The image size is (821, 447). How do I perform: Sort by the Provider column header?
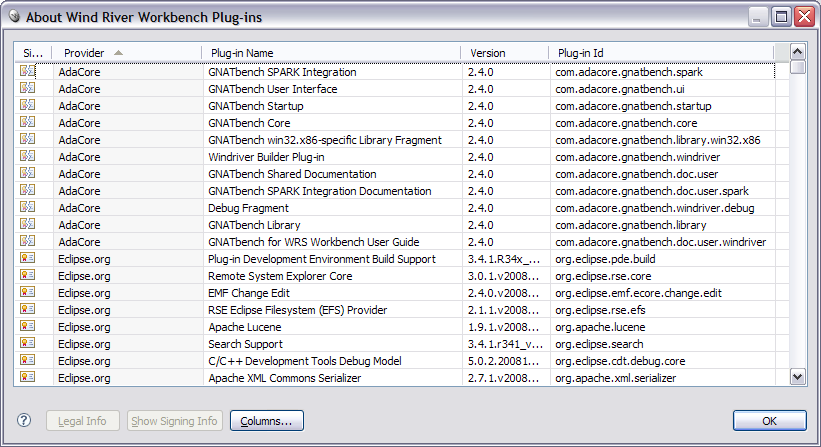[127, 53]
